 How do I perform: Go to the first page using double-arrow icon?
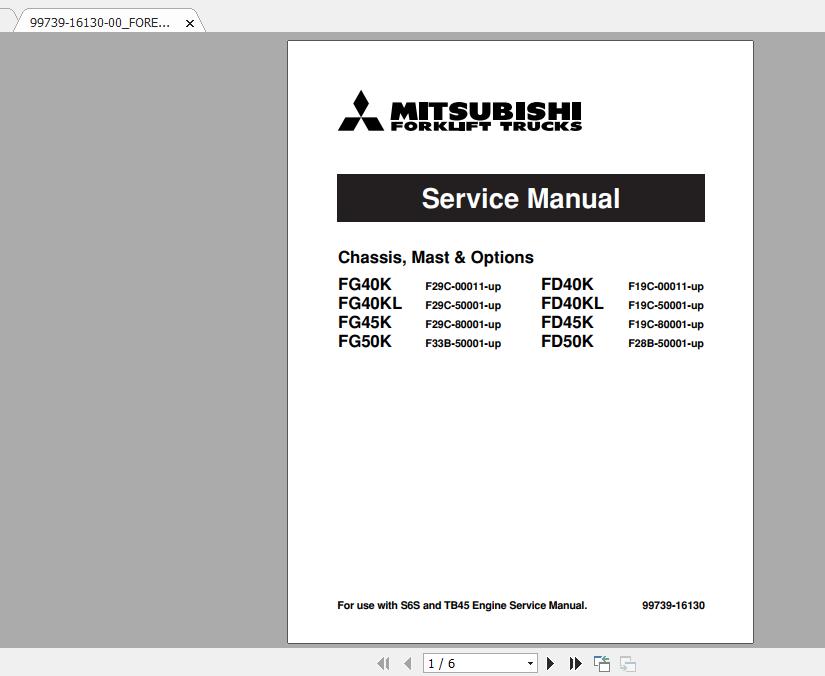(384, 663)
